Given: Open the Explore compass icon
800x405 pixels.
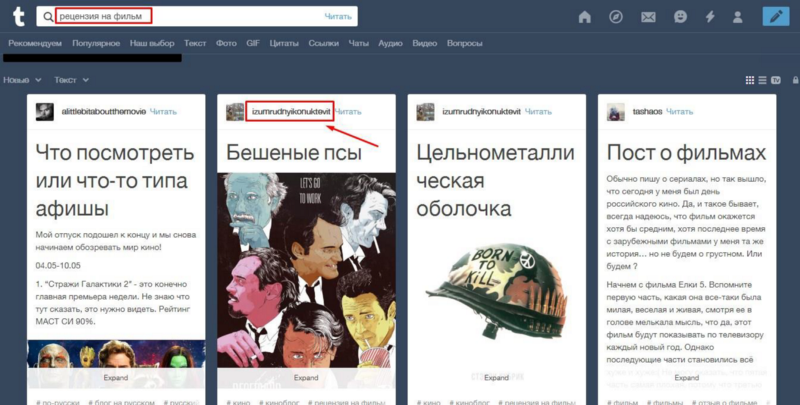Looking at the screenshot, I should coord(616,17).
